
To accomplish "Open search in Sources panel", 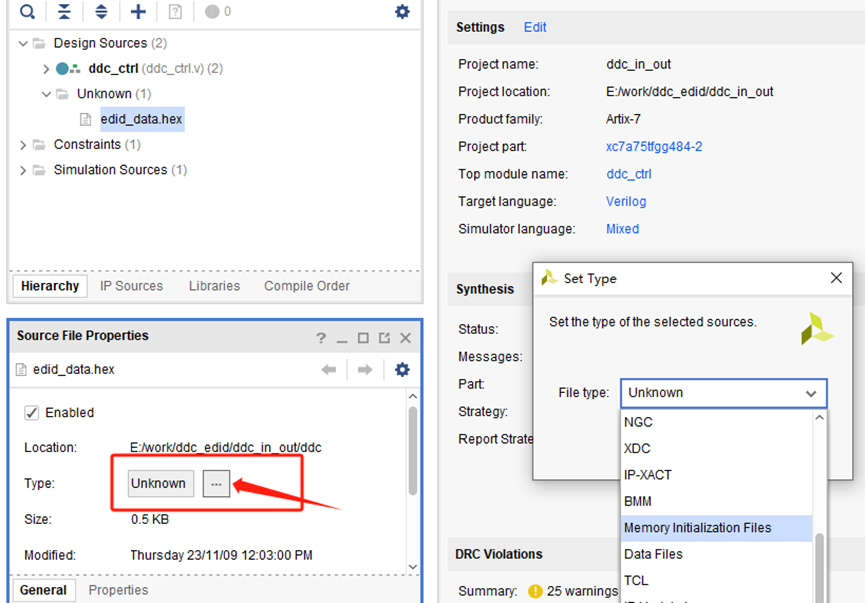I will tap(27, 12).
